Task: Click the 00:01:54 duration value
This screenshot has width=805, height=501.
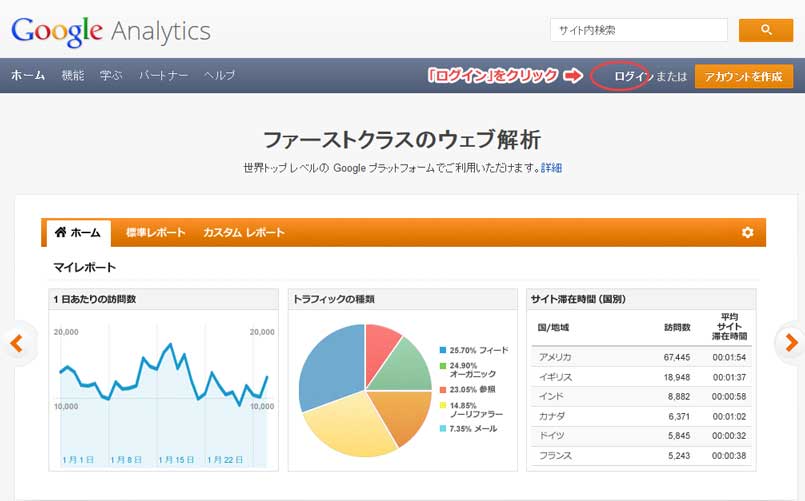Action: pos(729,357)
